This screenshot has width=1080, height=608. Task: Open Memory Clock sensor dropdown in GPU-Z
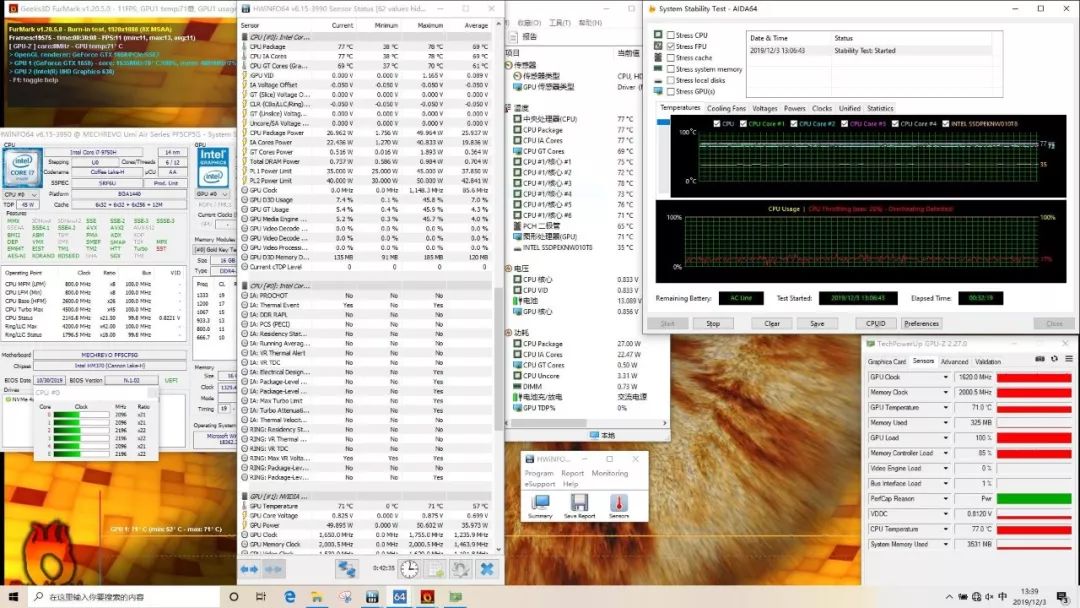pyautogui.click(x=945, y=392)
